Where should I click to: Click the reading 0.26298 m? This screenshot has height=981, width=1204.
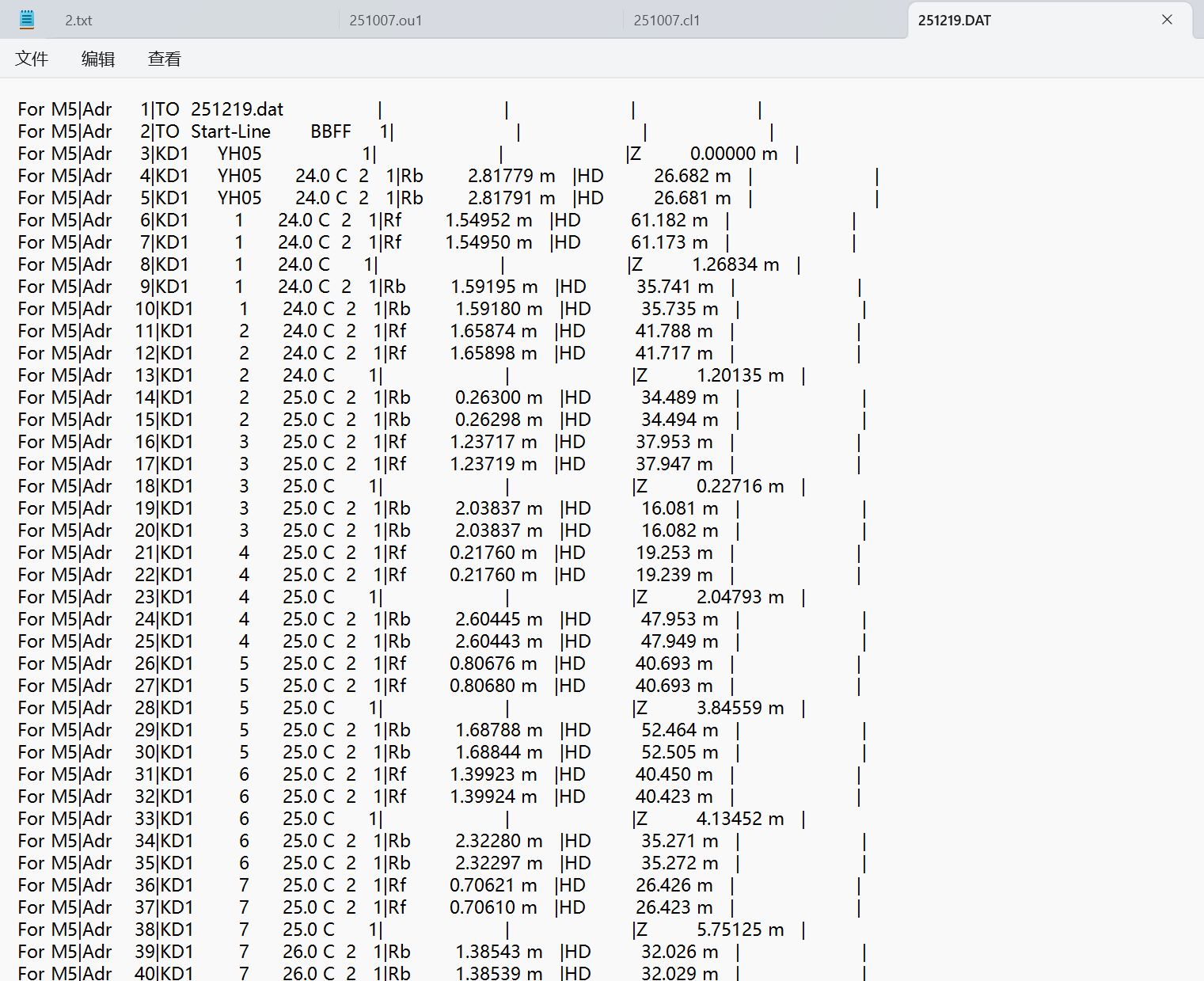tap(499, 420)
